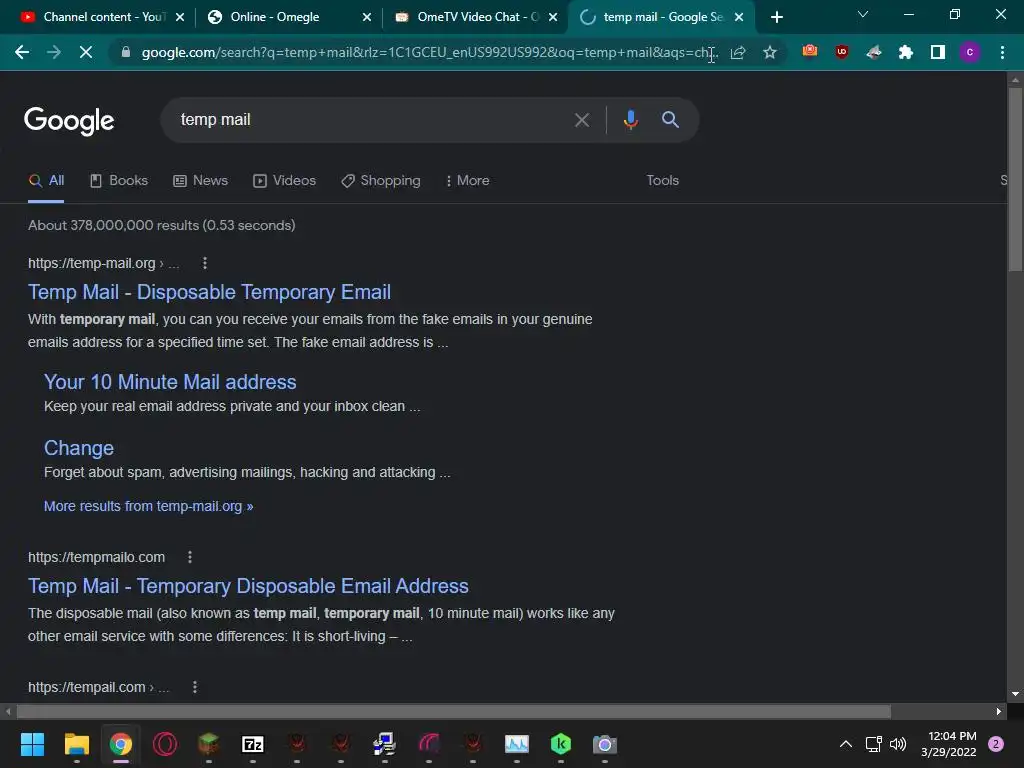Viewport: 1024px width, 768px height.
Task: Close the temp mail Google Search tab
Action: tap(739, 18)
